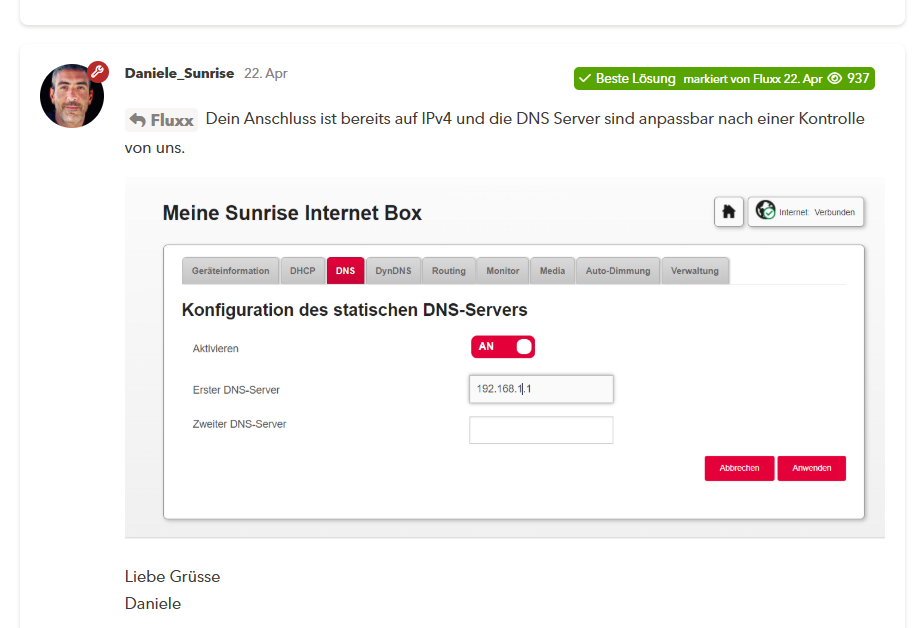Image resolution: width=921 pixels, height=628 pixels.
Task: Click the Internet connected globe icon
Action: point(765,212)
